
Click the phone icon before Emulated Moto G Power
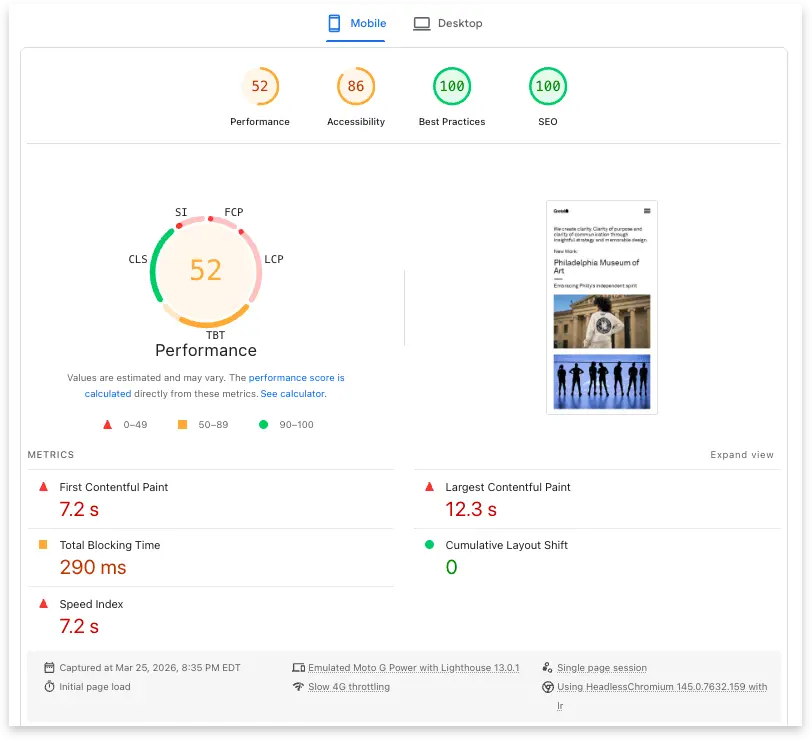point(300,667)
